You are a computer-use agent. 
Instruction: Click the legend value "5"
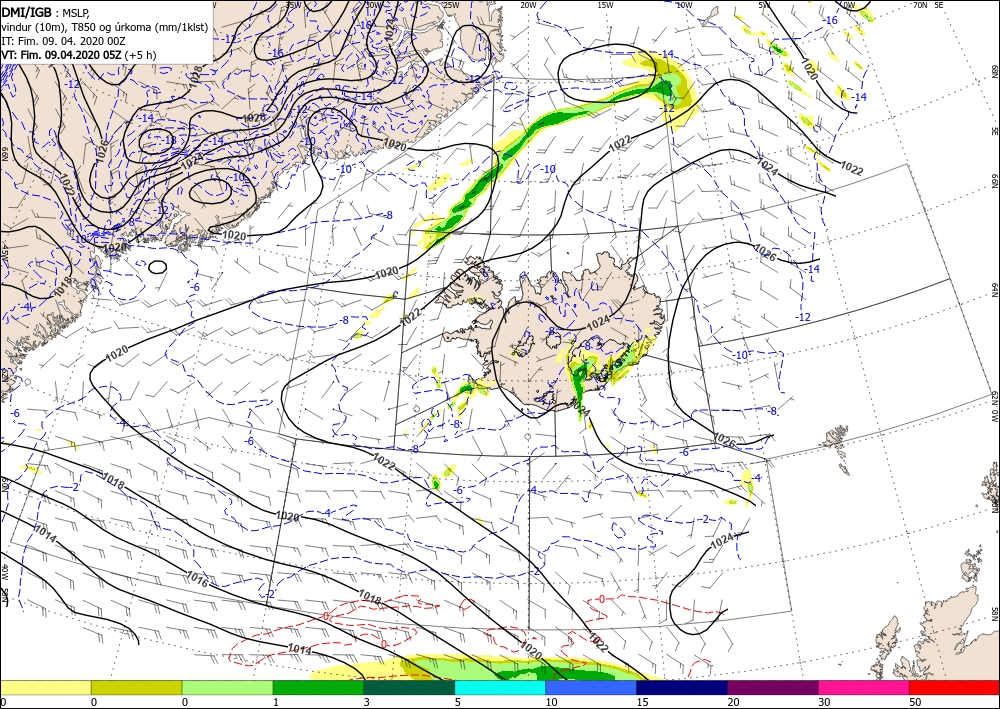click(x=458, y=702)
